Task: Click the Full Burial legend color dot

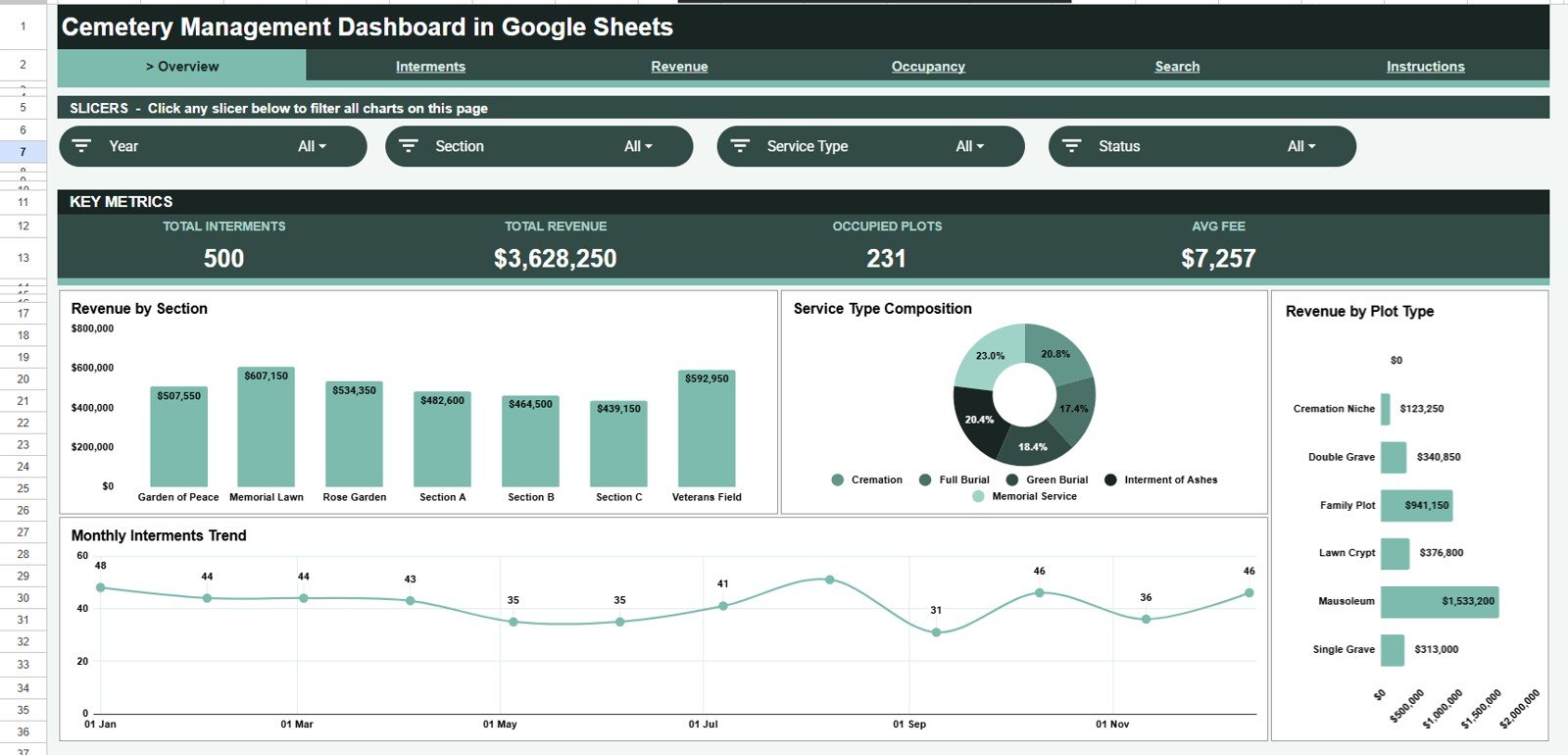Action: point(925,479)
